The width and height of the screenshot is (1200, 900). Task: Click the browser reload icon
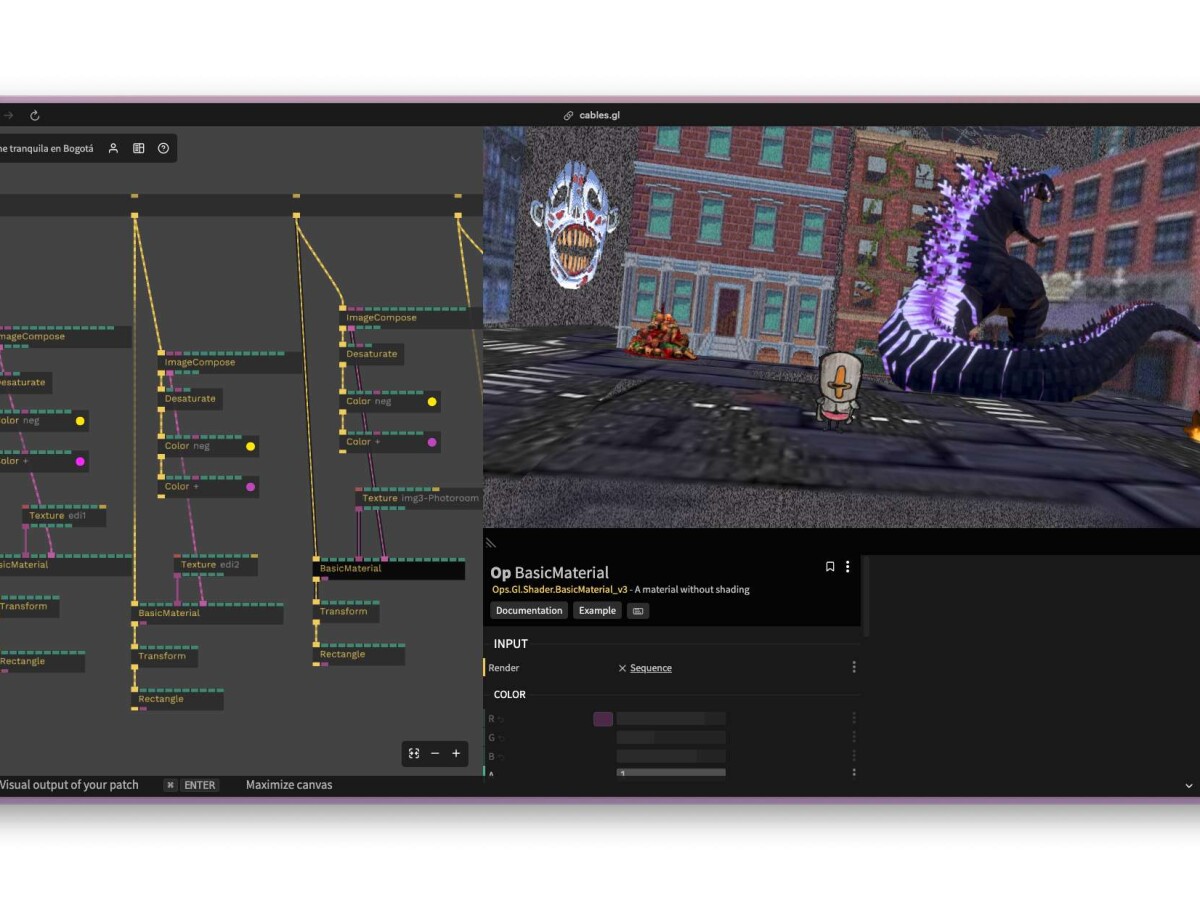click(35, 116)
